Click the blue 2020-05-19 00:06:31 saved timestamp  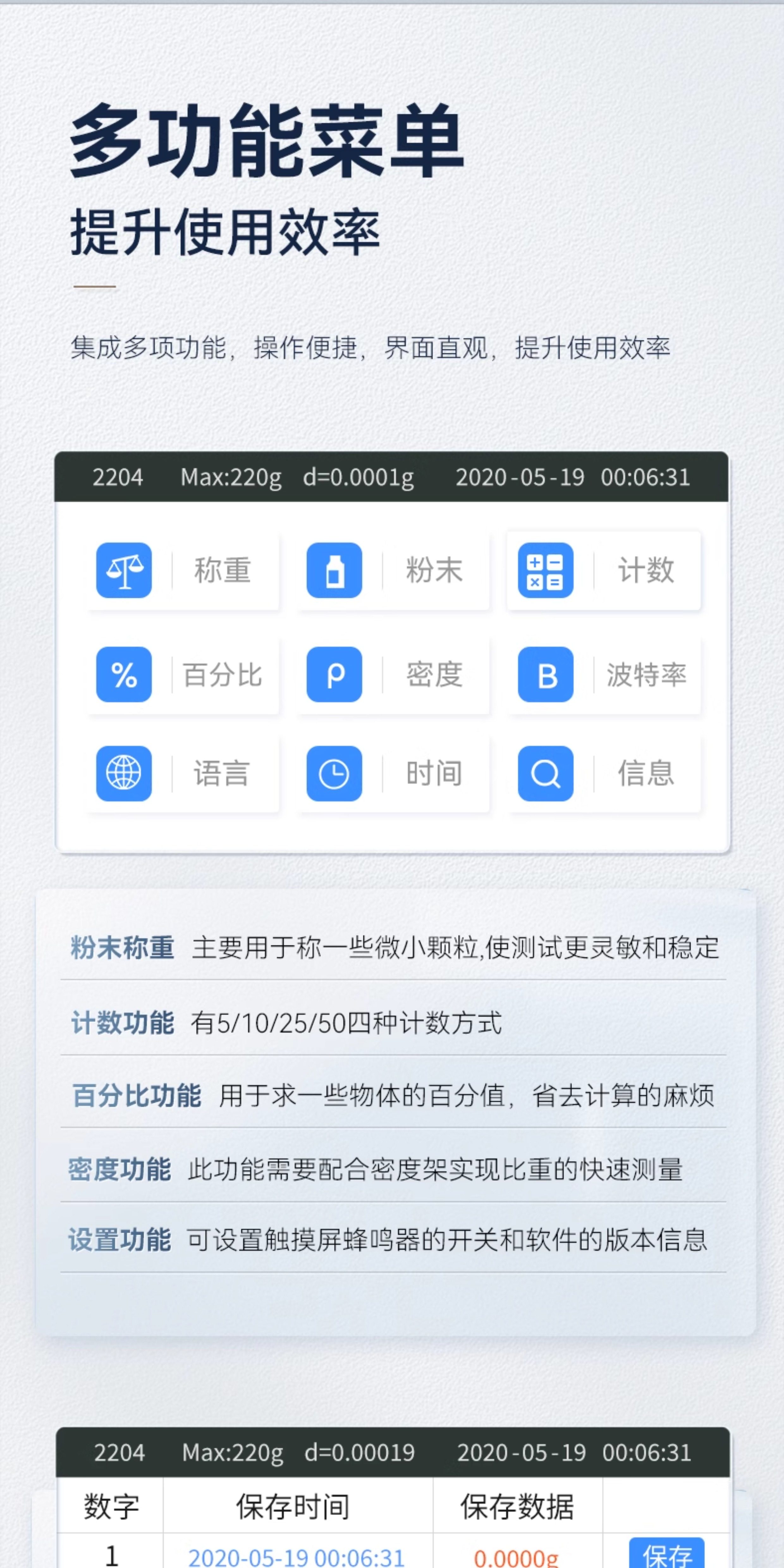[297, 1558]
